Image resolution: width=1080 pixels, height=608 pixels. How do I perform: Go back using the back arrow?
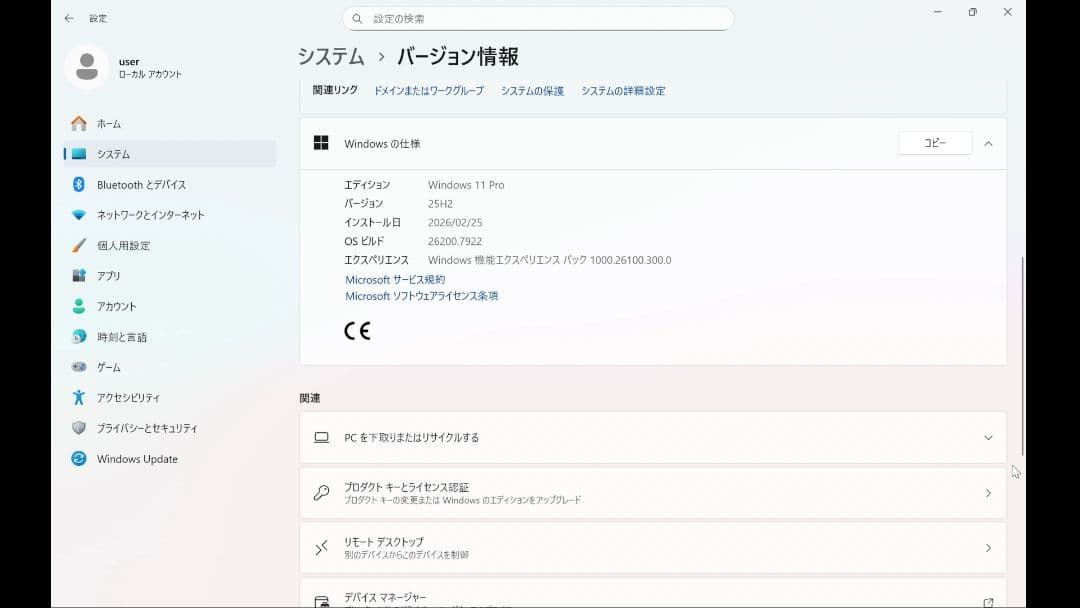point(69,19)
